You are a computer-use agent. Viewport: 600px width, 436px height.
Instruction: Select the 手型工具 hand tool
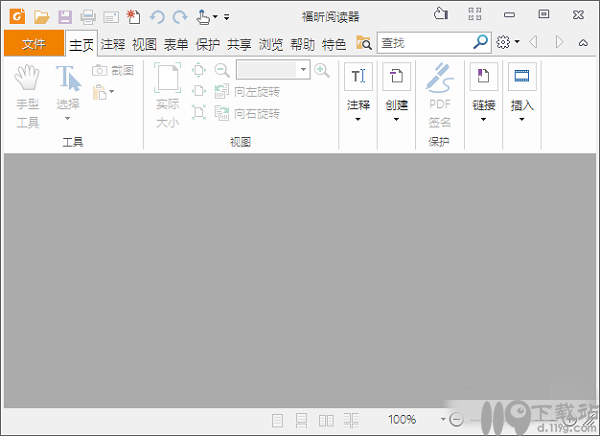[x=27, y=96]
